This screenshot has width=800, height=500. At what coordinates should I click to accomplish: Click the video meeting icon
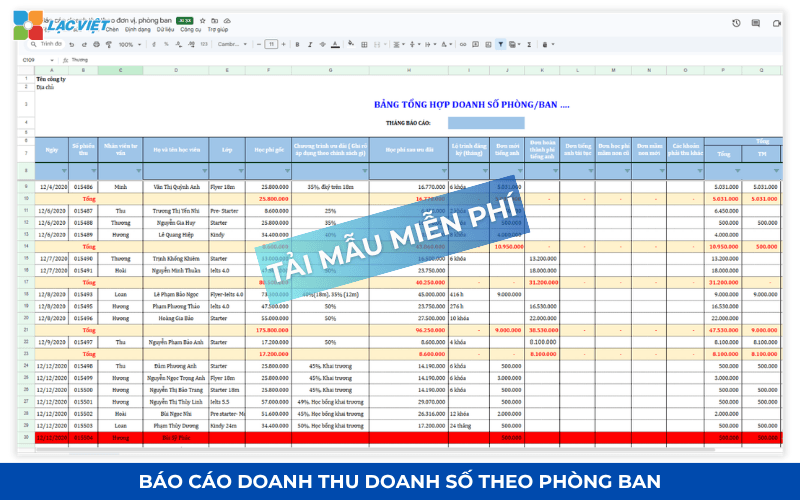pos(777,23)
